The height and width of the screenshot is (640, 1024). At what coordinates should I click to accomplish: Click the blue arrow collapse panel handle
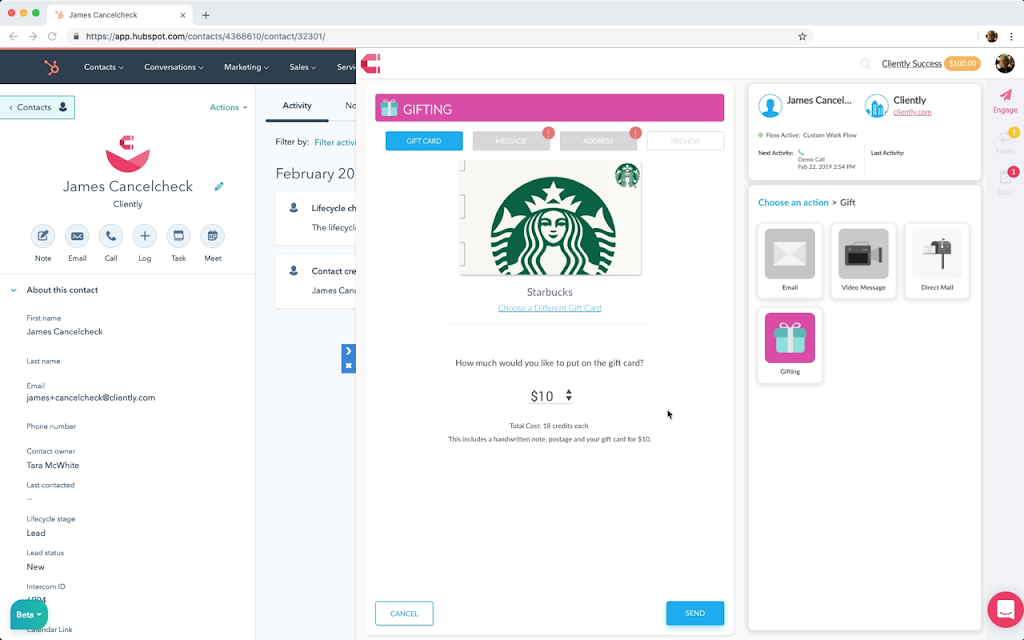click(x=348, y=351)
